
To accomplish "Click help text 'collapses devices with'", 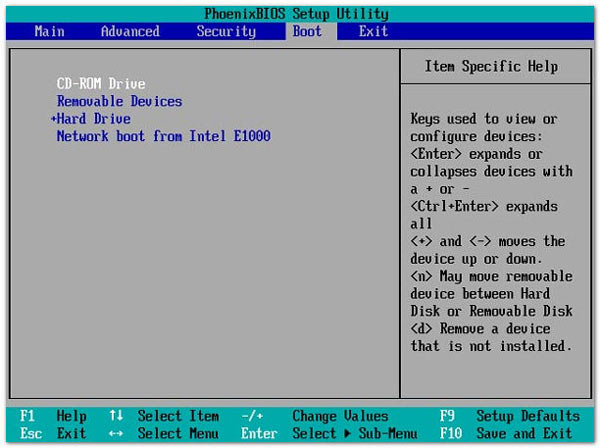I will pos(491,171).
